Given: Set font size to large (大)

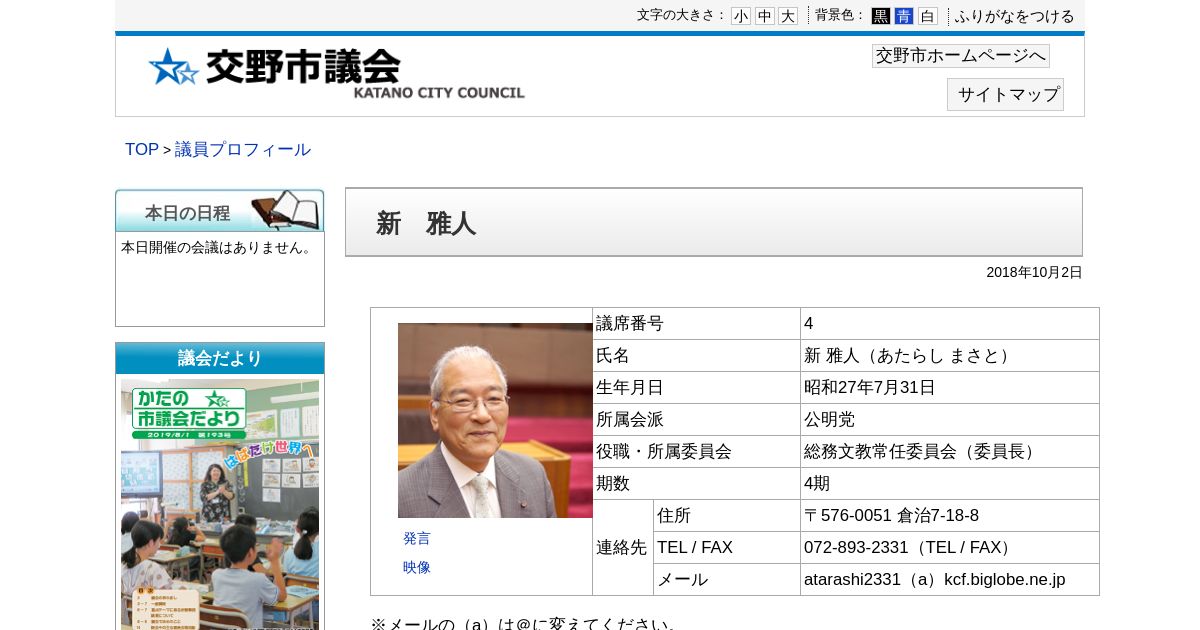Looking at the screenshot, I should 788,16.
